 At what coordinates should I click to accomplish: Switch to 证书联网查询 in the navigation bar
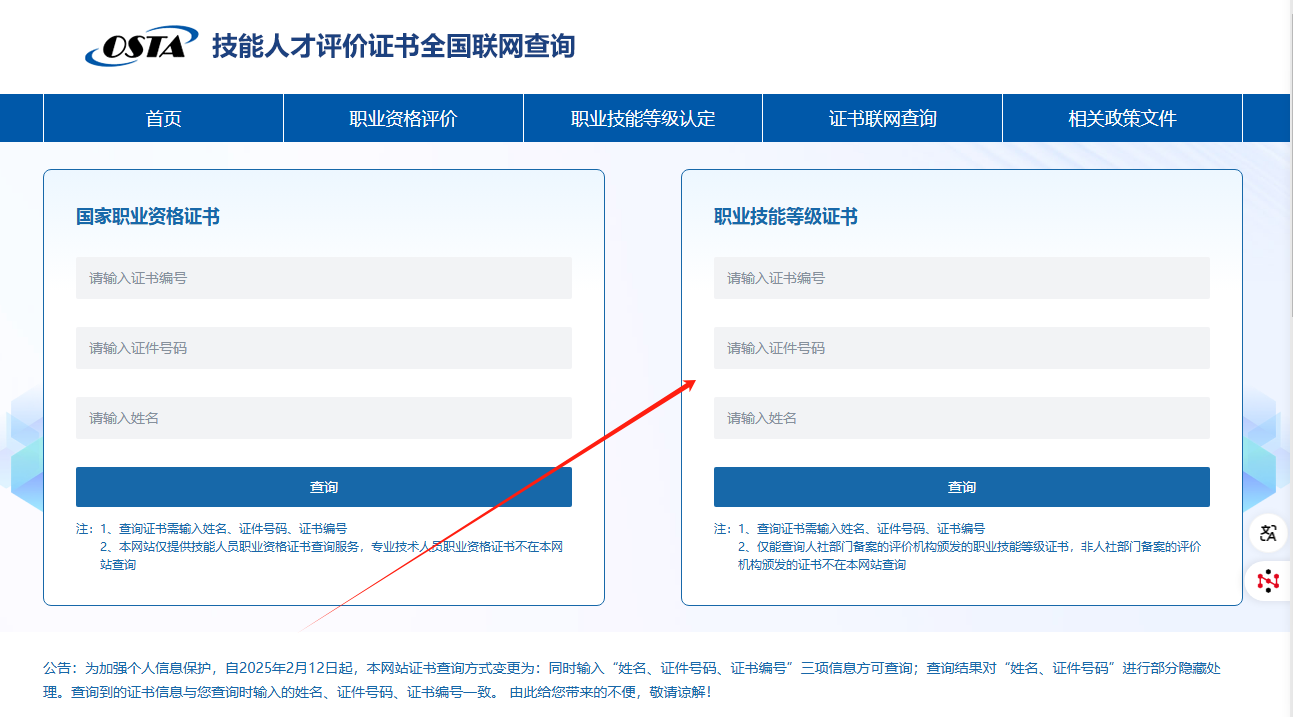tap(882, 119)
